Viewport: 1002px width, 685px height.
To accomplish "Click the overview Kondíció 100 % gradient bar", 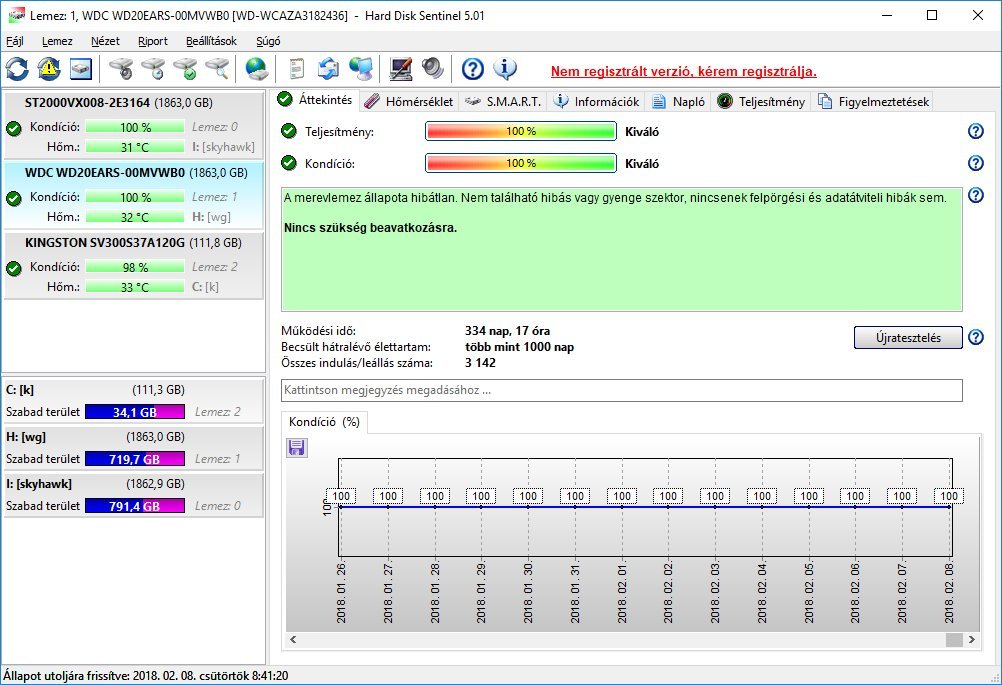I will tap(521, 163).
